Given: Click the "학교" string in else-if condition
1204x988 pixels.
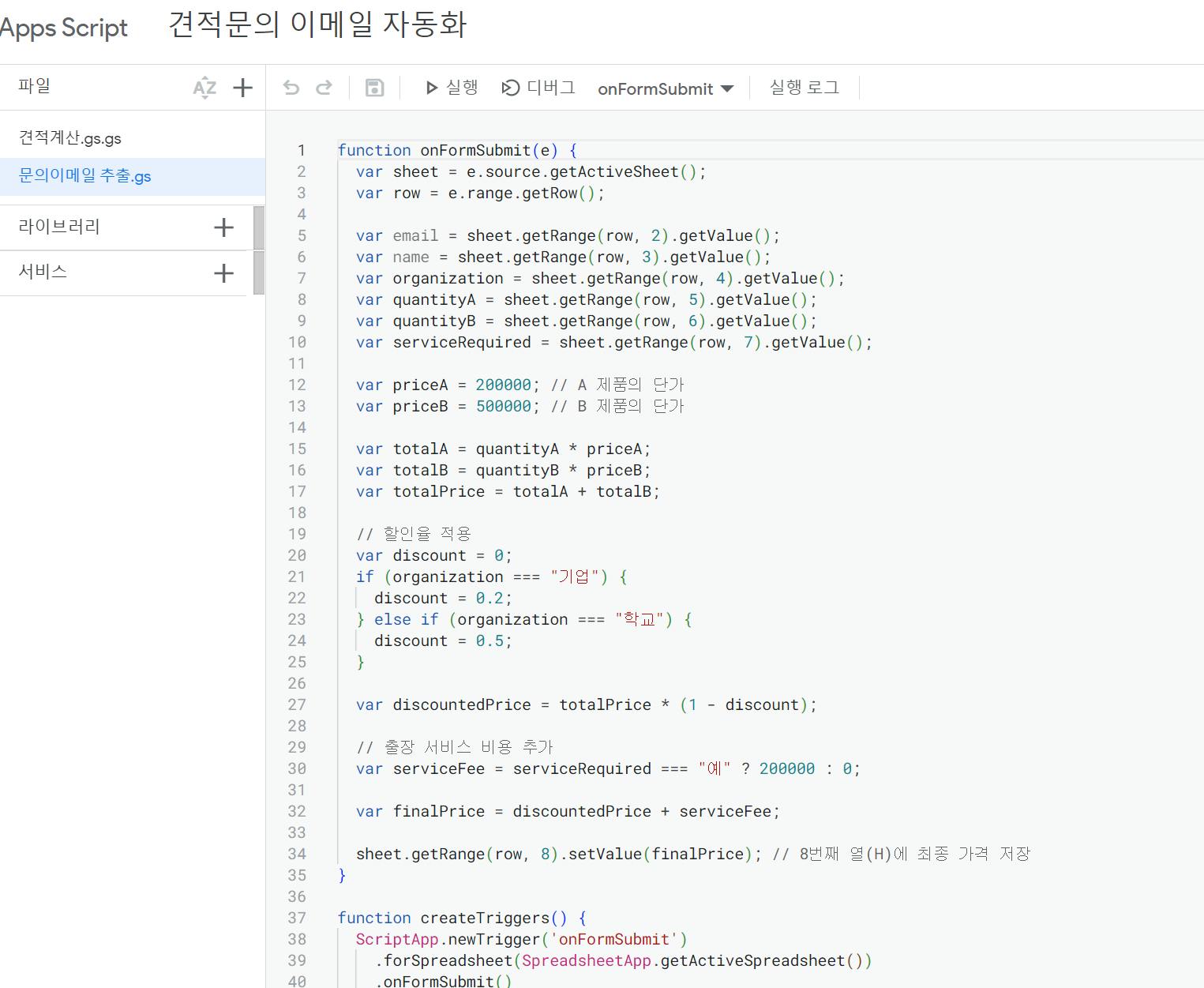Looking at the screenshot, I should 639,619.
